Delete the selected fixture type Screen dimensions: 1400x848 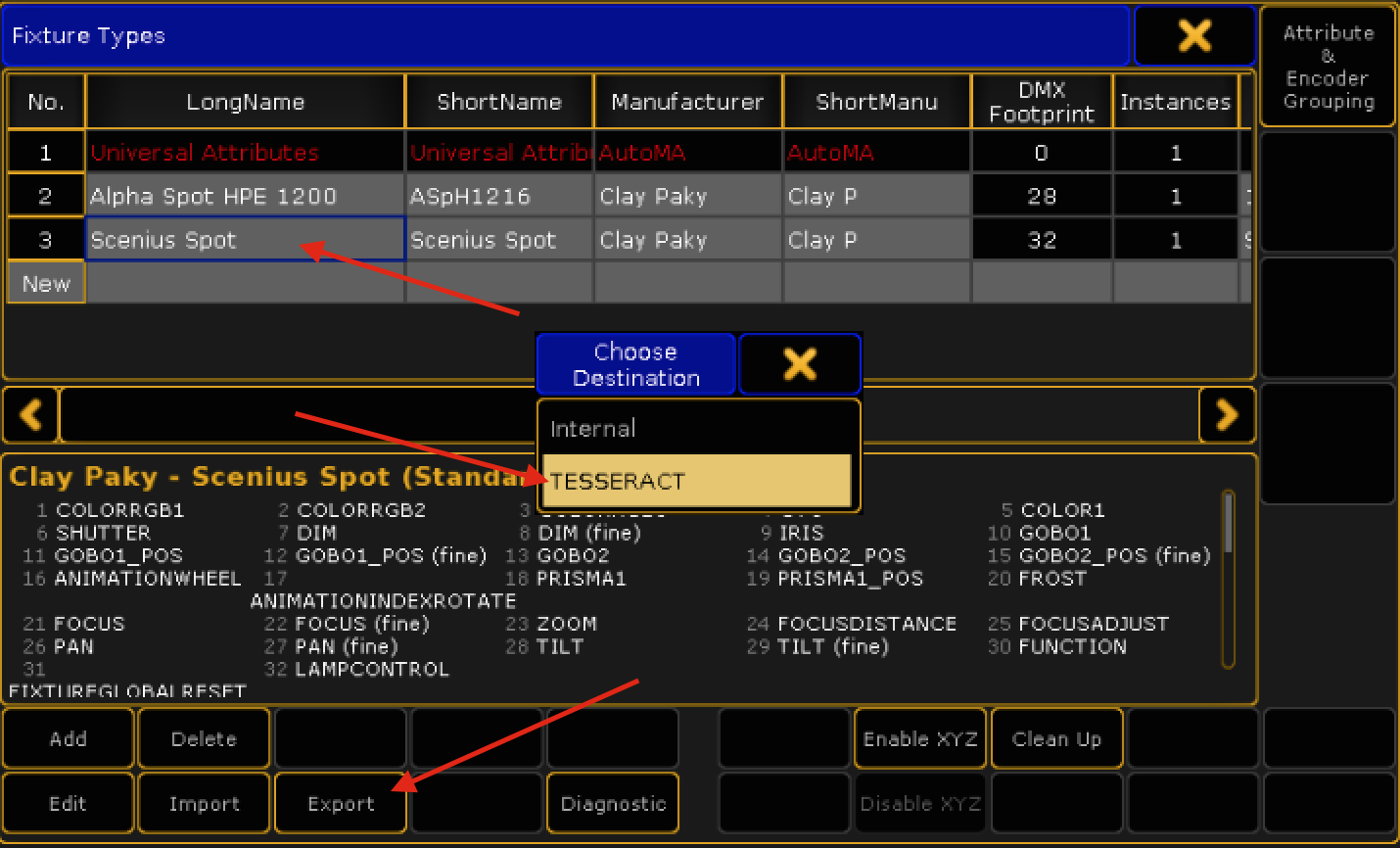click(204, 739)
